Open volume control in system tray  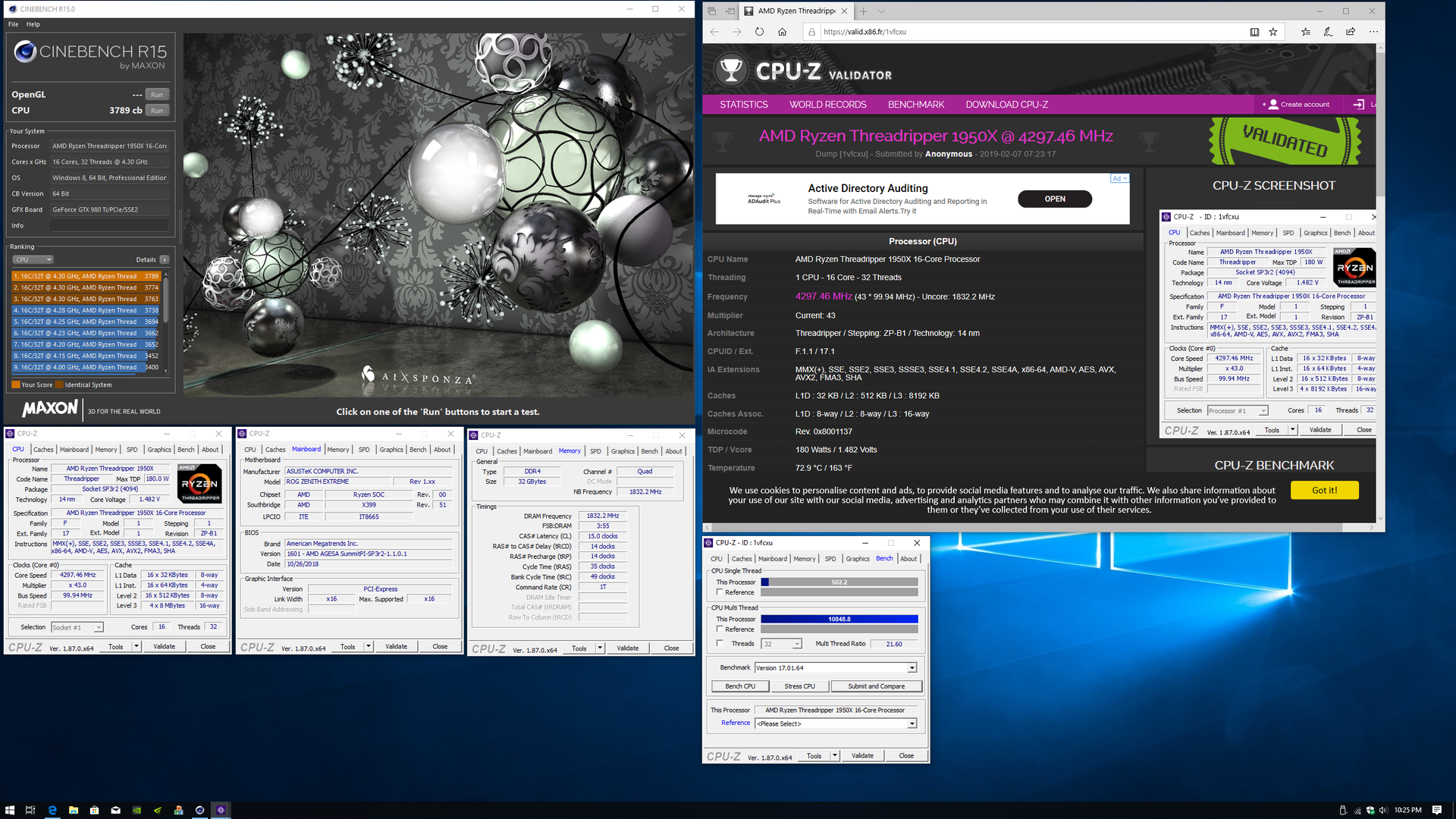click(1382, 810)
